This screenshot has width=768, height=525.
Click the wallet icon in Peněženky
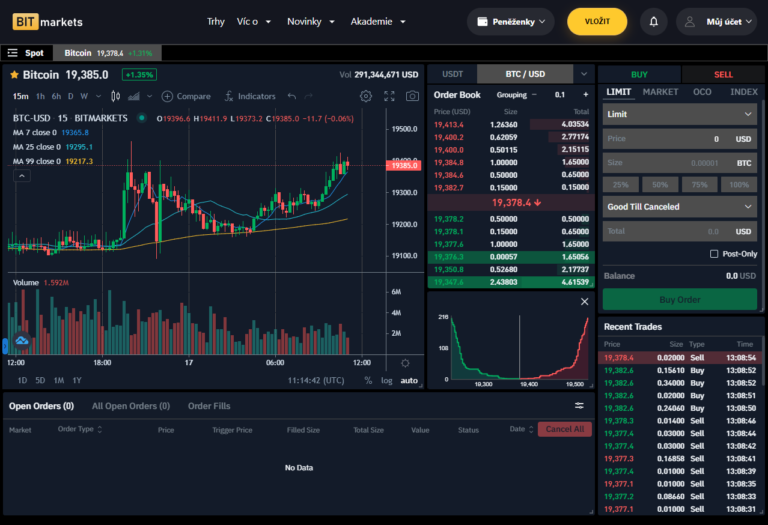482,22
